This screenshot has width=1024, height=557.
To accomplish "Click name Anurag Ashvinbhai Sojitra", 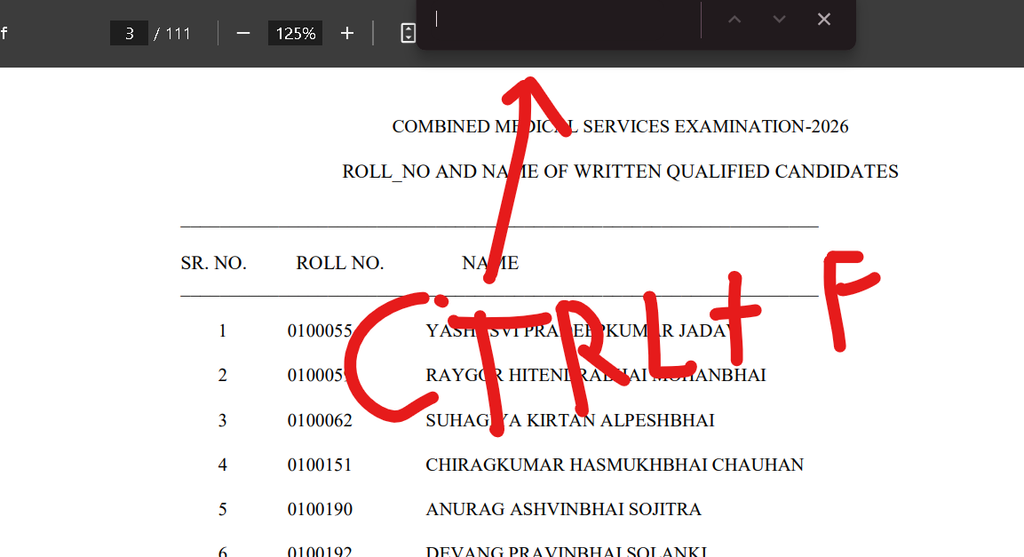I will pyautogui.click(x=564, y=509).
